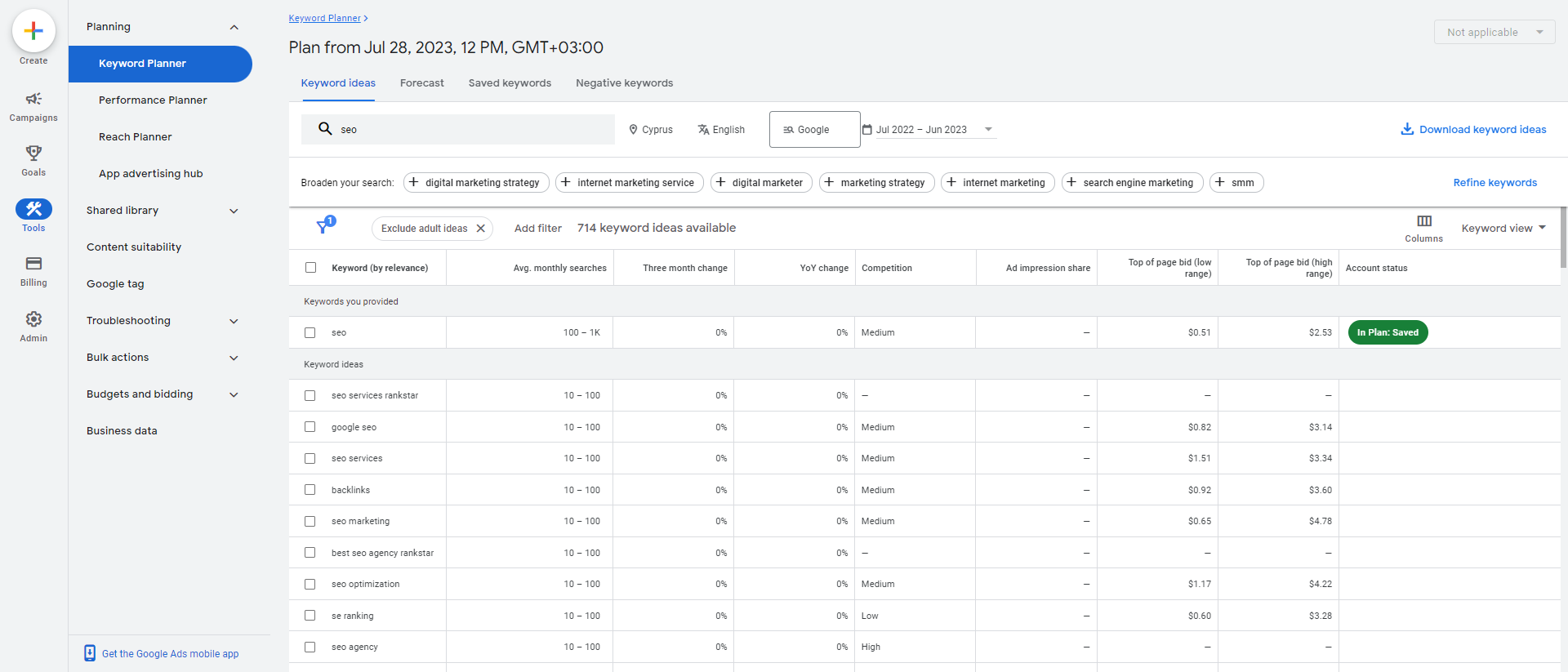Click Refine keywords link
This screenshot has width=1568, height=672.
[x=1494, y=182]
